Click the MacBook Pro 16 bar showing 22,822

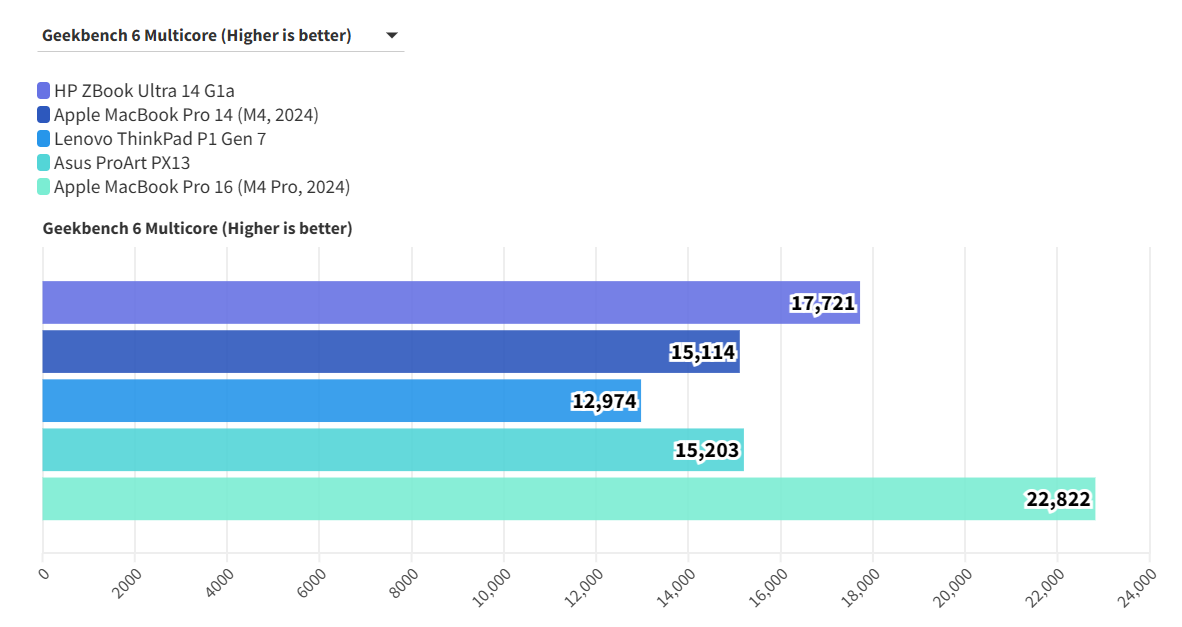pyautogui.click(x=500, y=499)
